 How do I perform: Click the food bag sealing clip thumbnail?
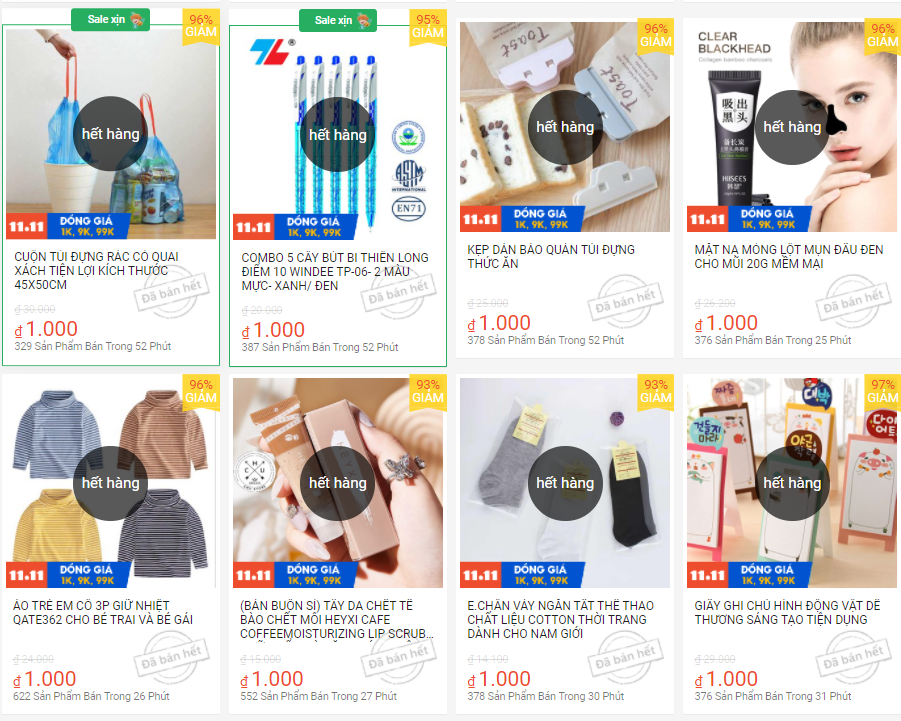tap(565, 127)
